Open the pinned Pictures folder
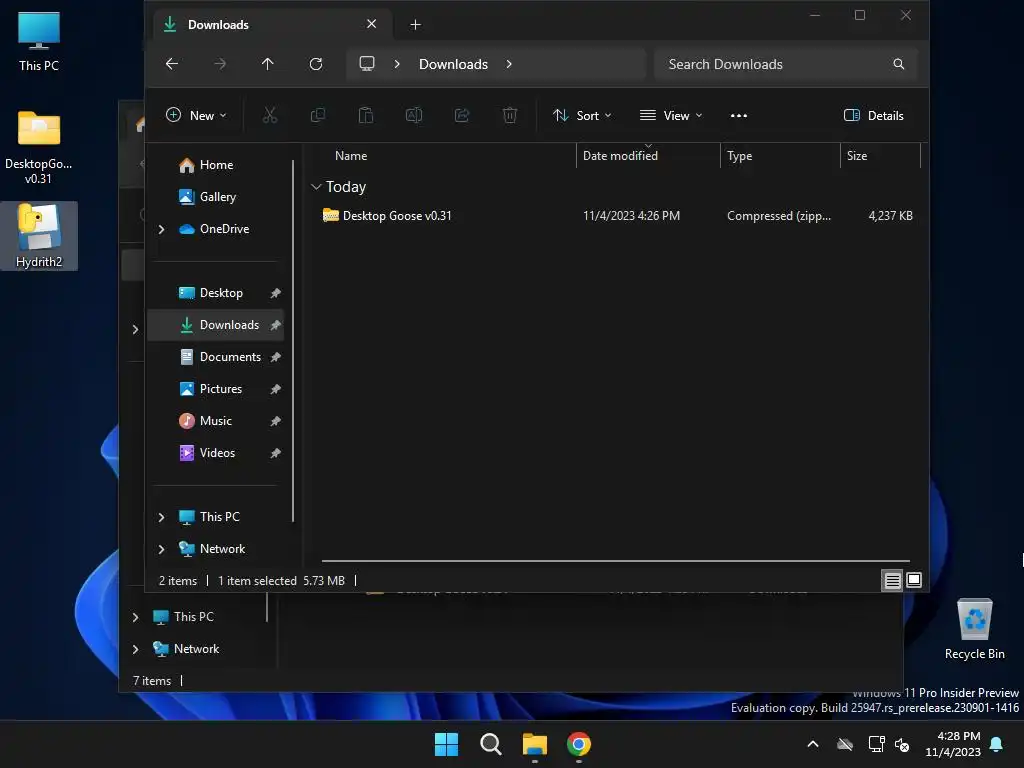The width and height of the screenshot is (1024, 768). (x=216, y=389)
